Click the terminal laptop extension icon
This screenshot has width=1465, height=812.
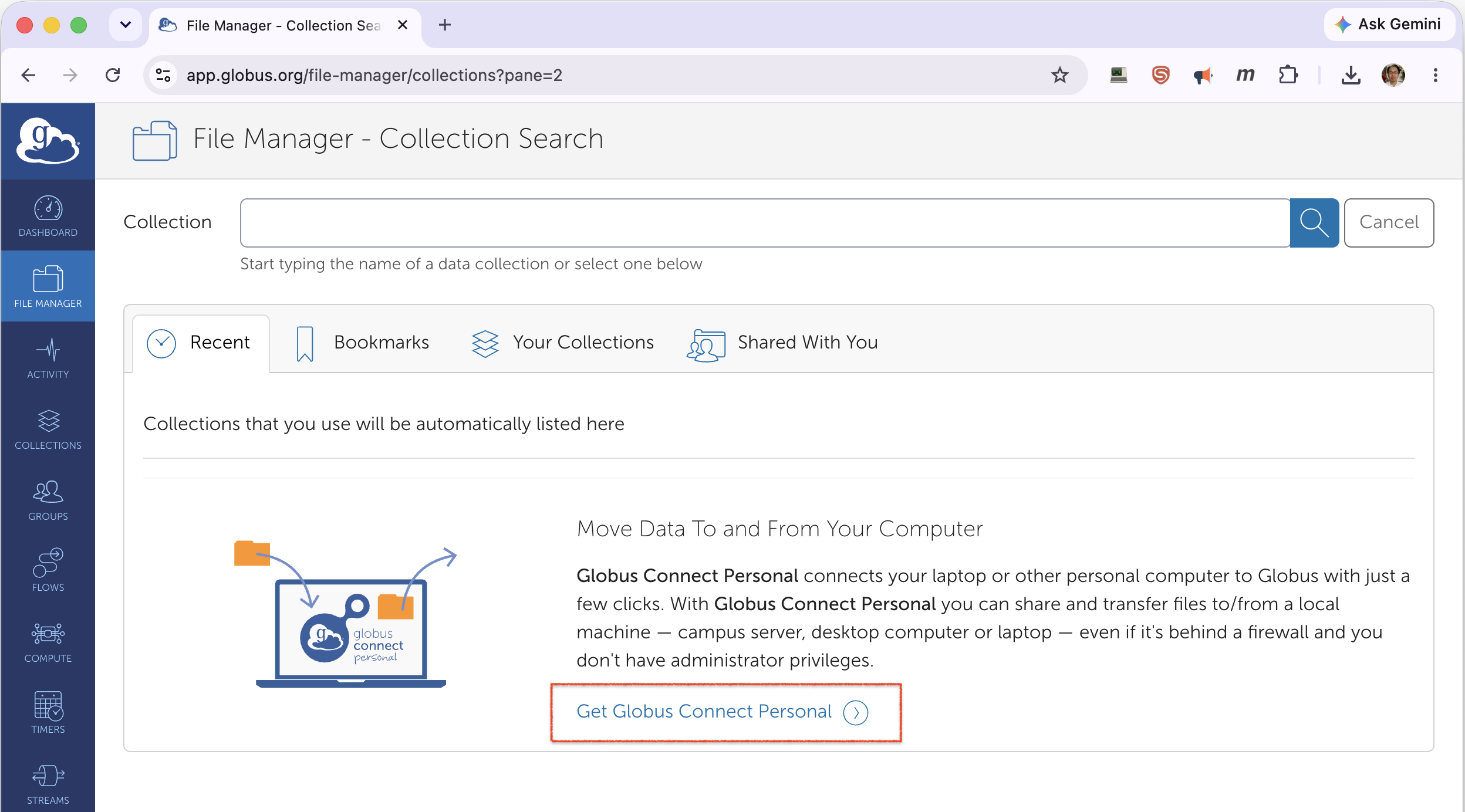[1119, 75]
